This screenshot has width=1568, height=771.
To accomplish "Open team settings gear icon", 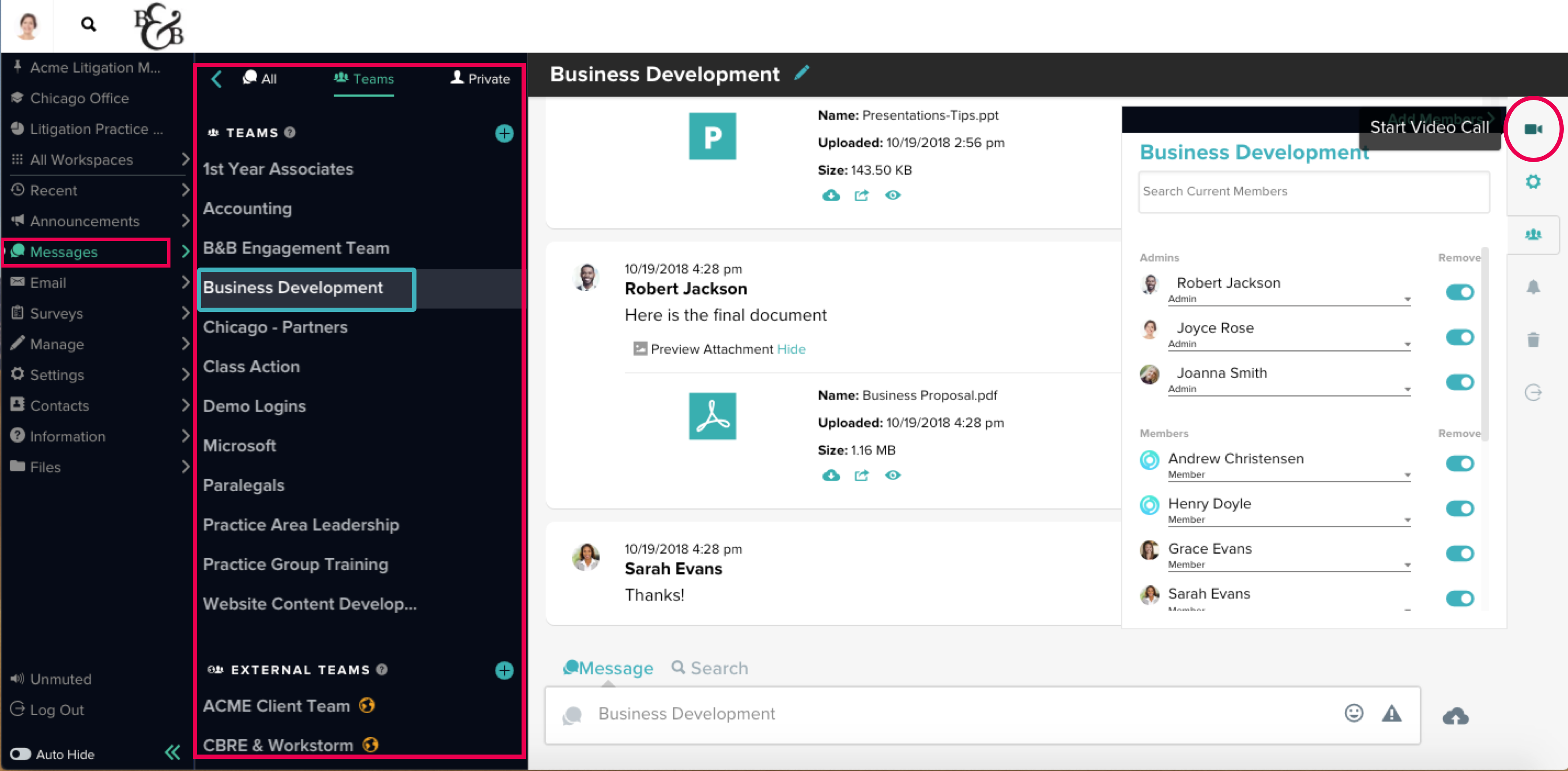I will click(x=1533, y=181).
